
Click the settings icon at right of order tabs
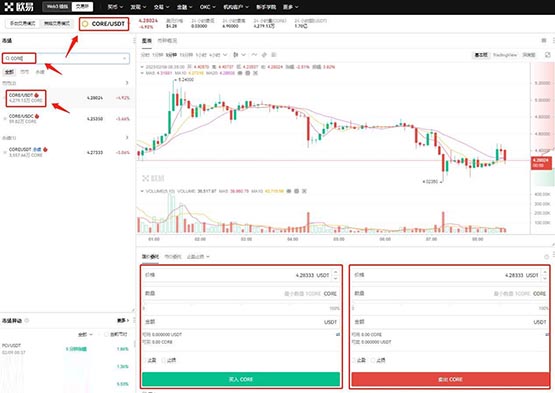547,257
